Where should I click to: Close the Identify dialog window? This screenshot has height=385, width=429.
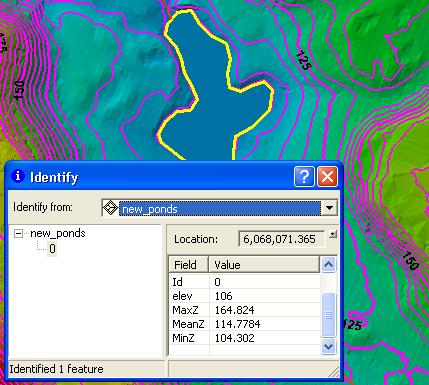(327, 176)
